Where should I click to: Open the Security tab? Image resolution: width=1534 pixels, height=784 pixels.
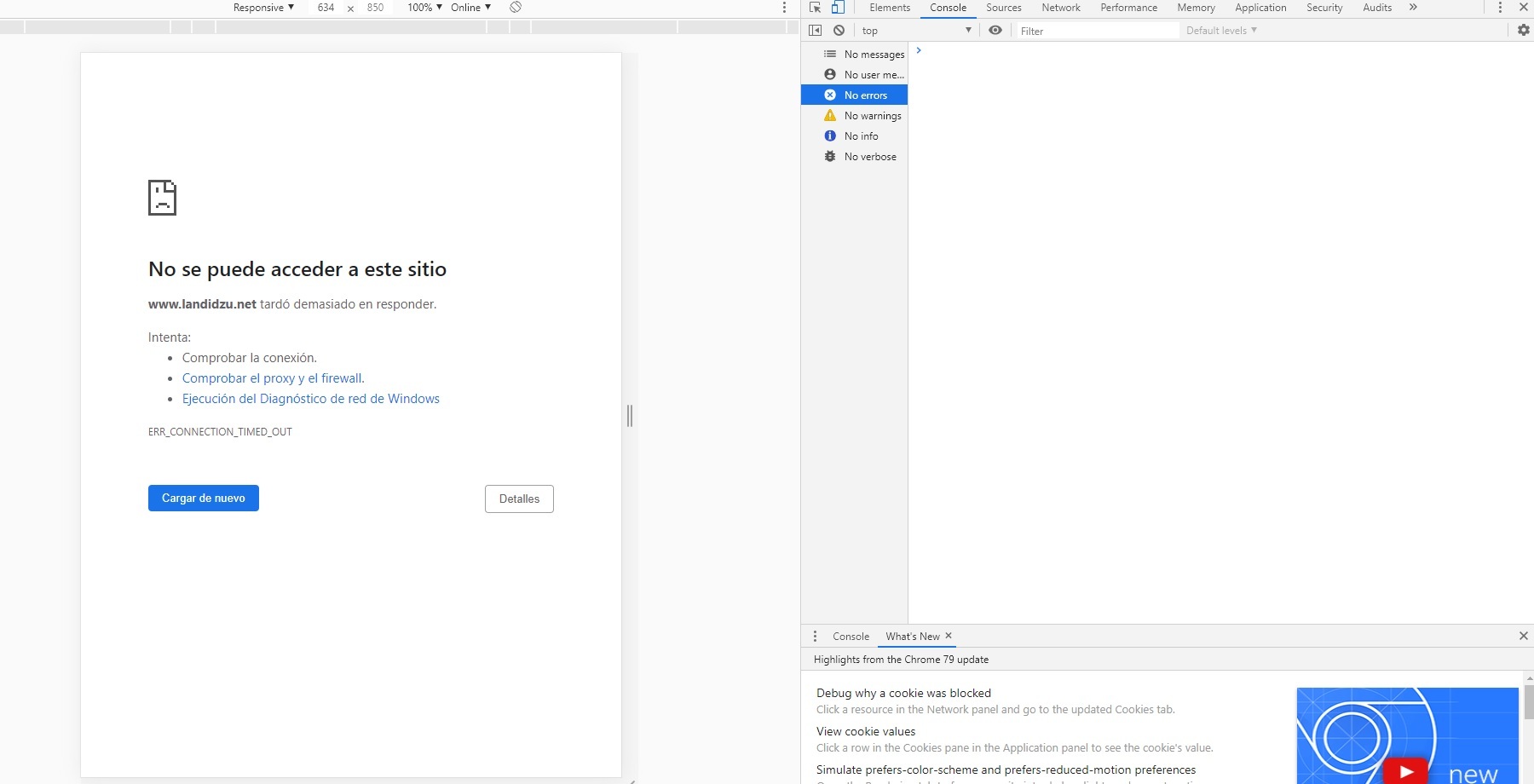click(x=1324, y=8)
